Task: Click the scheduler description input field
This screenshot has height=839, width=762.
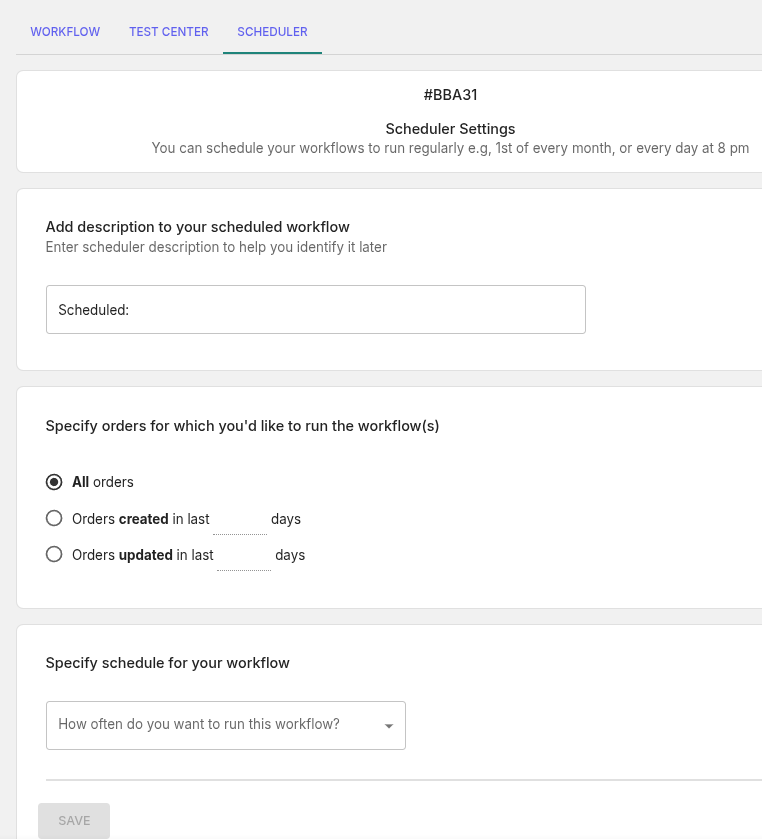Action: tap(315, 310)
